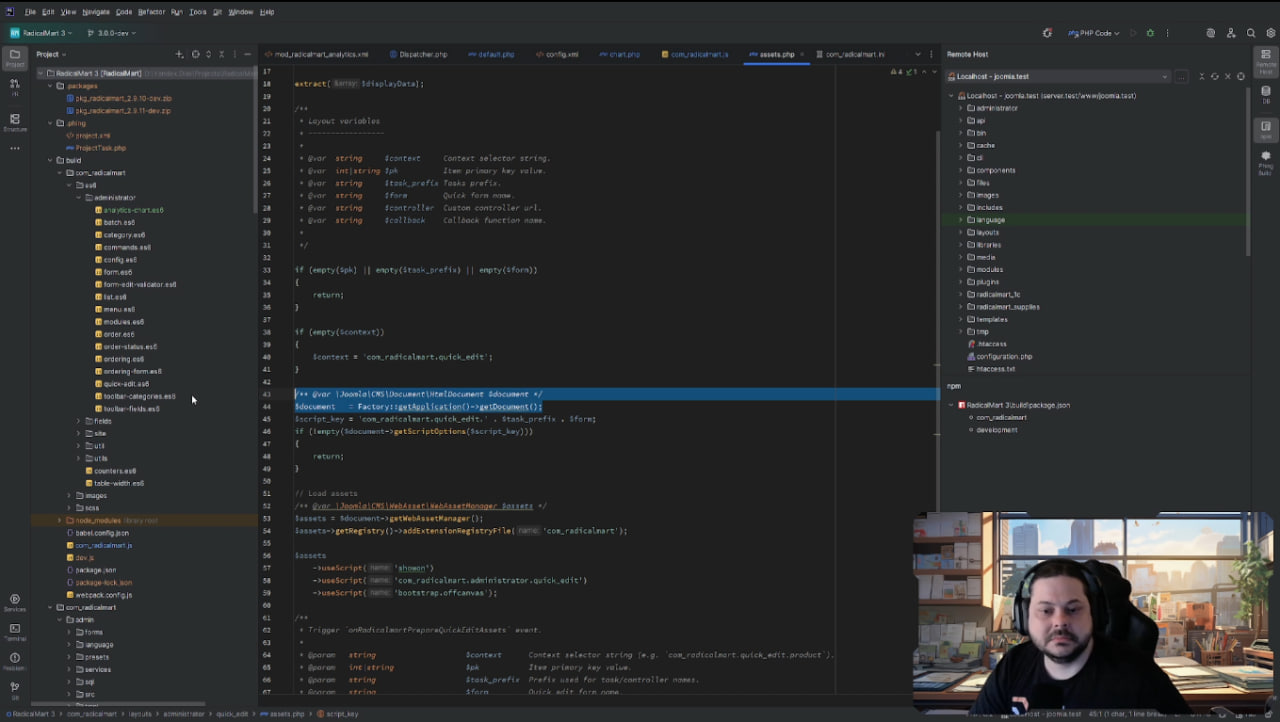Open the Search Everywhere magnifier icon
This screenshot has height=722, width=1280.
point(1251,33)
